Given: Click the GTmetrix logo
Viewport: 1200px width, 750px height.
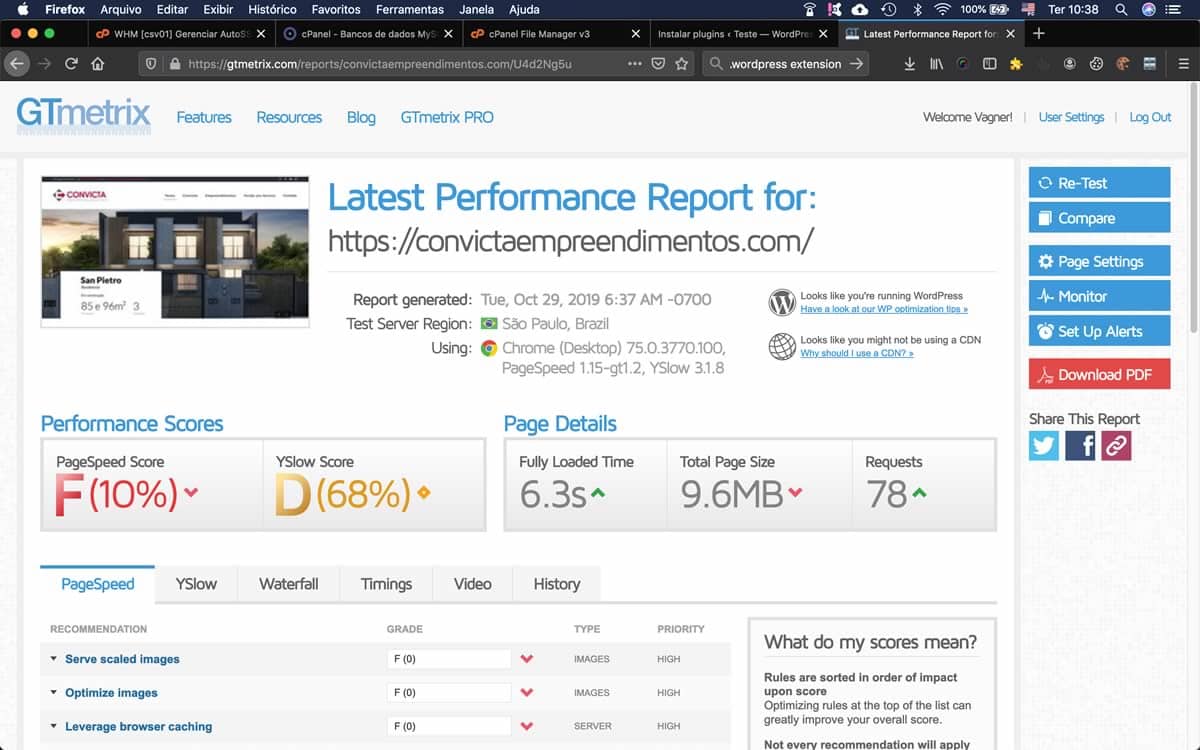Looking at the screenshot, I should tap(83, 115).
